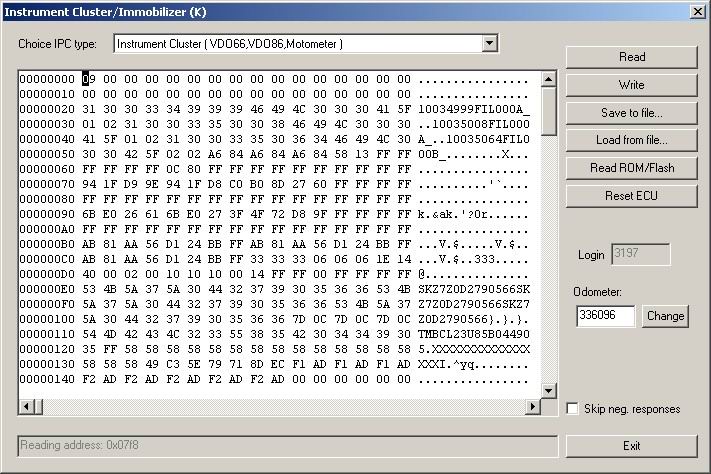
Task: Click address 00000080 row label
Action: [x=47, y=199]
